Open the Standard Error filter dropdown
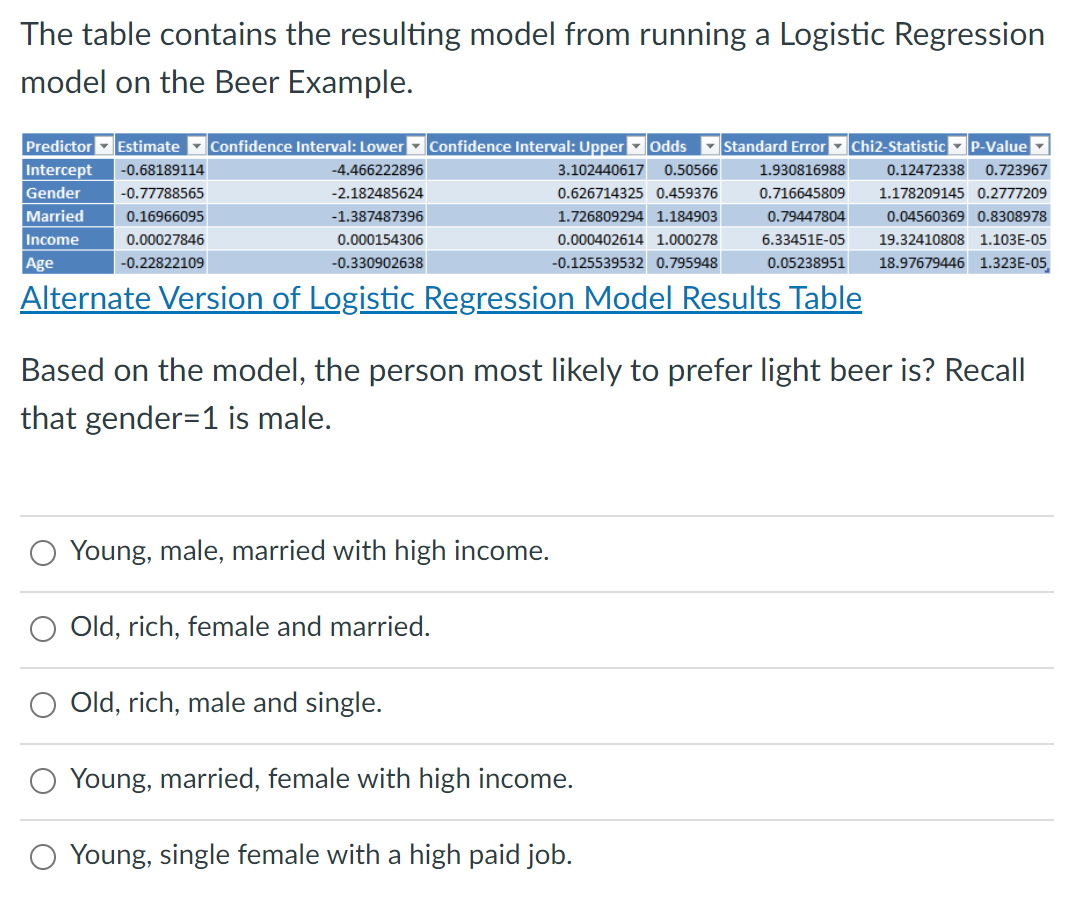1075x909 pixels. (x=838, y=146)
